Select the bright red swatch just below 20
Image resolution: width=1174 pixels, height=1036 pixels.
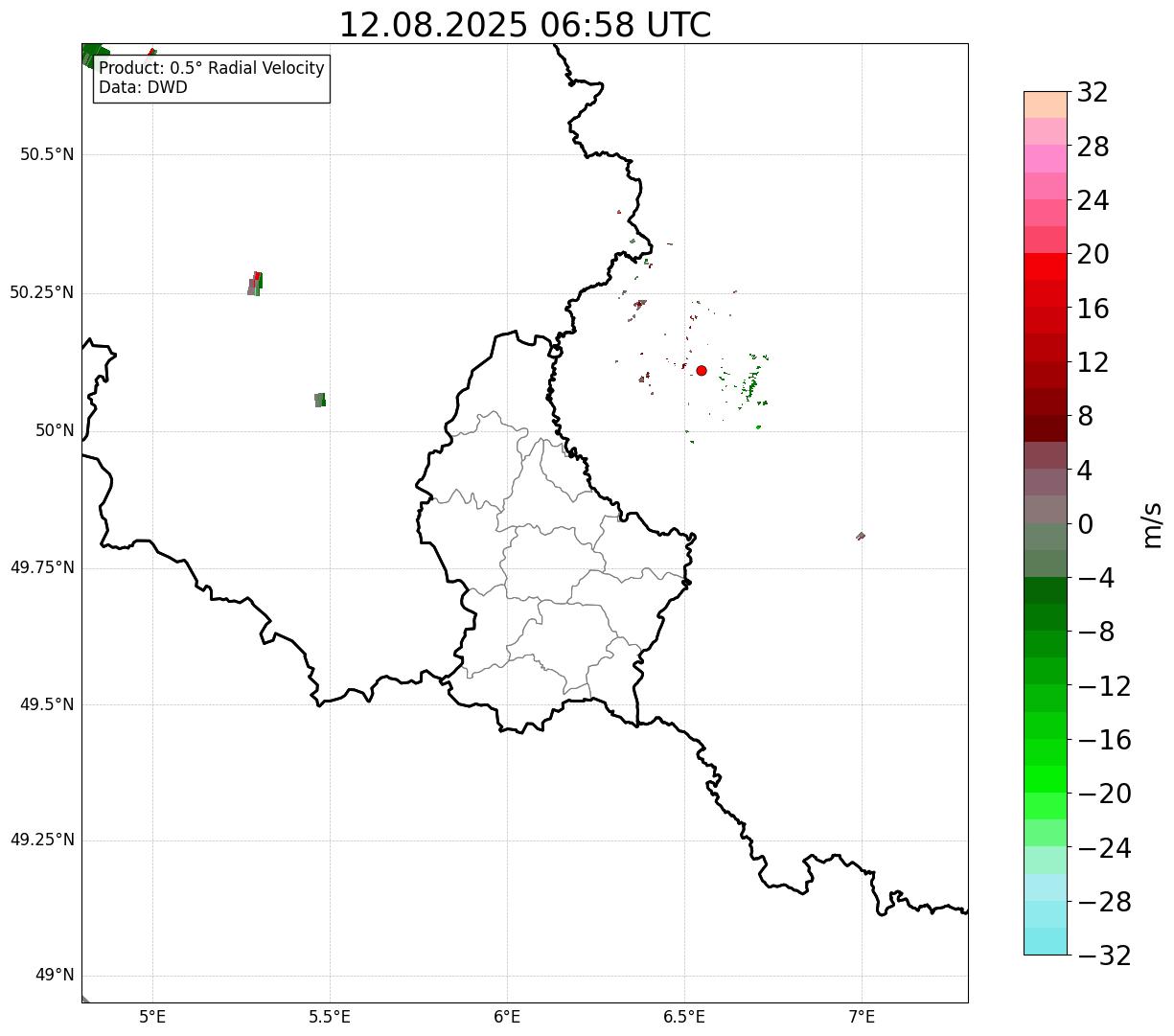1046,266
